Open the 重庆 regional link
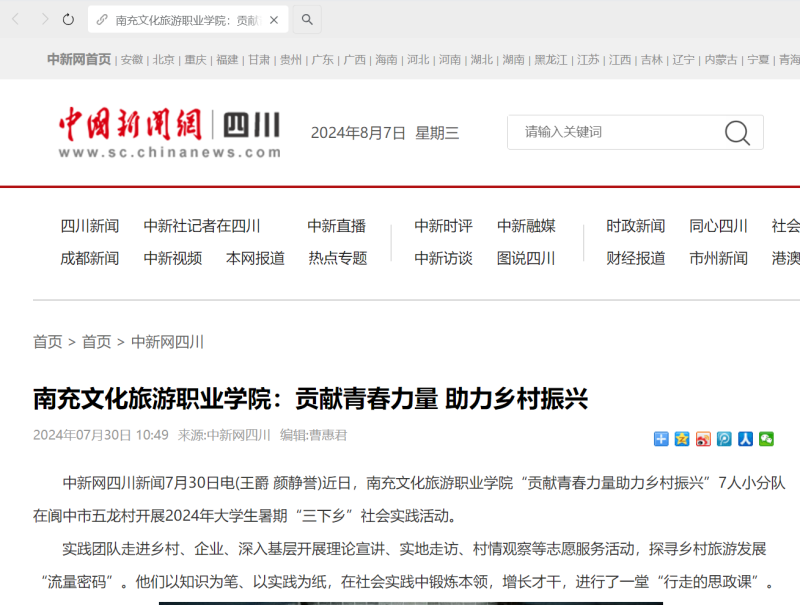The width and height of the screenshot is (800, 605). click(195, 60)
